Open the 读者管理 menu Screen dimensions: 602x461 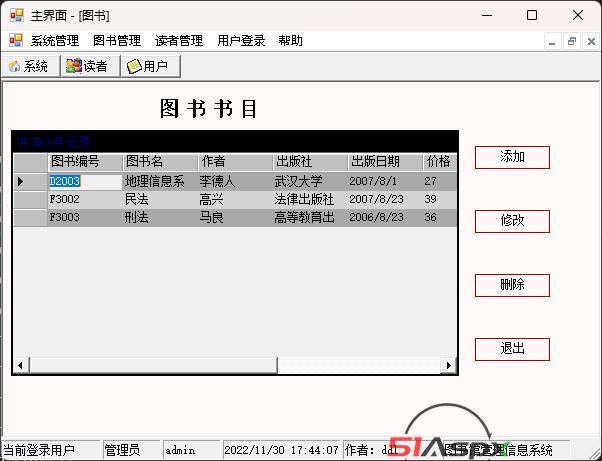coord(179,41)
